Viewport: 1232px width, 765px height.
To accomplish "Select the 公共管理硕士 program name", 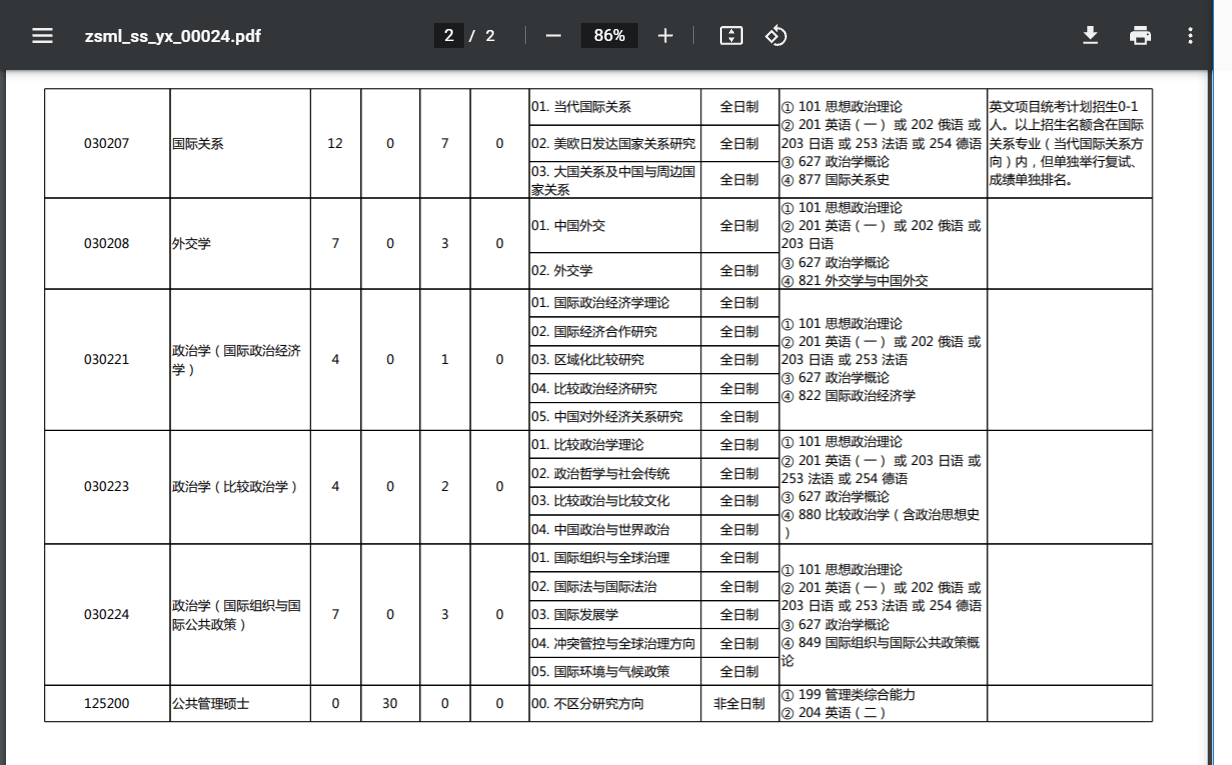I will (x=210, y=704).
